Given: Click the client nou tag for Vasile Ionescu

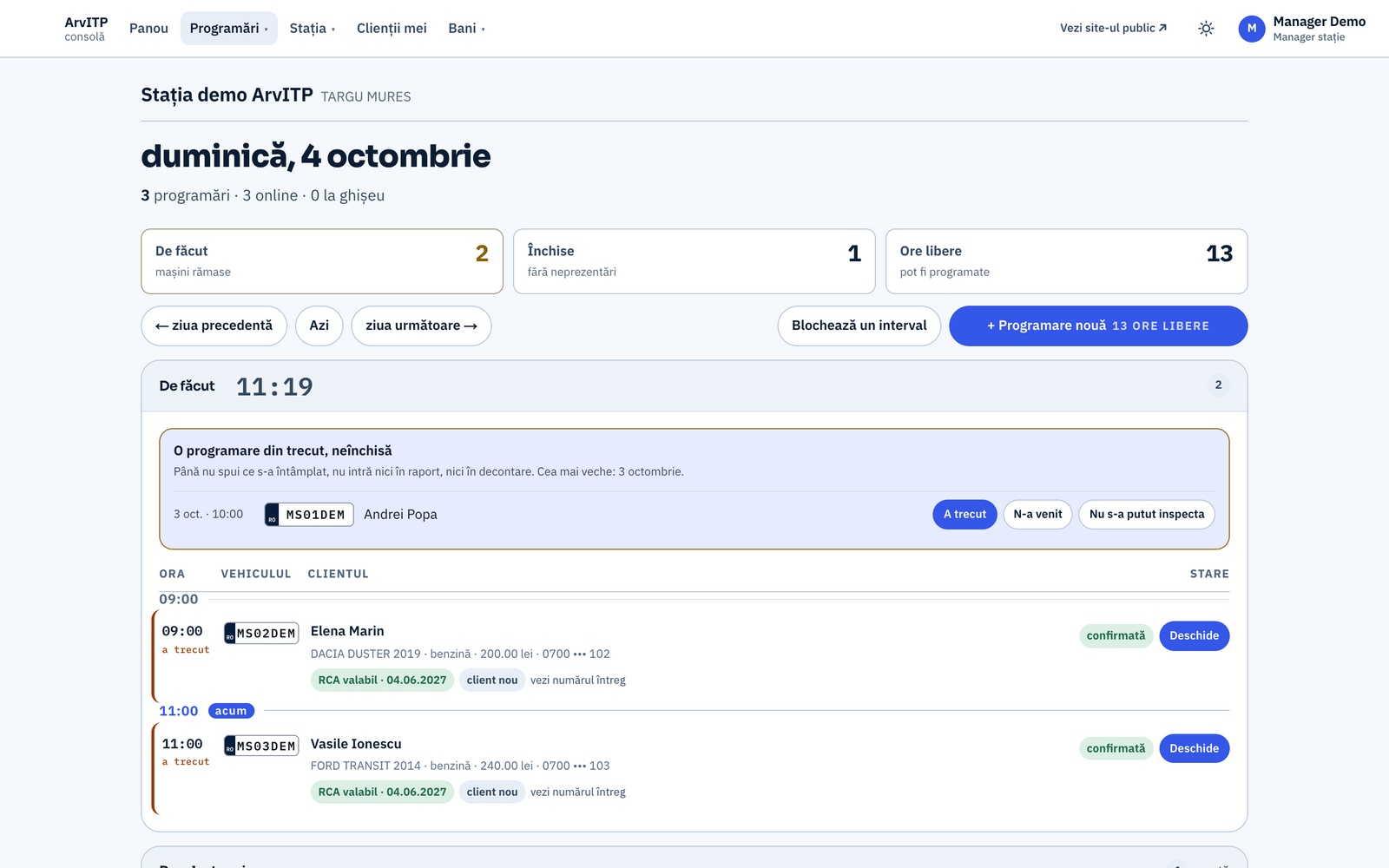Looking at the screenshot, I should (492, 792).
